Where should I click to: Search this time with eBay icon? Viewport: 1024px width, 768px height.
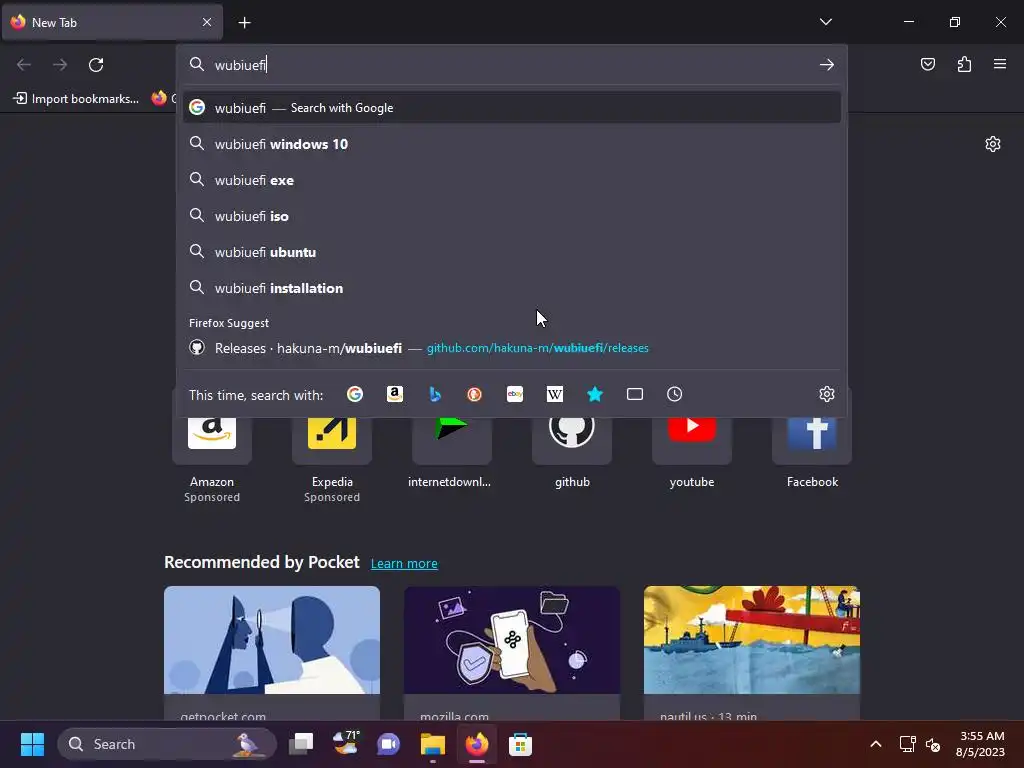coord(515,394)
